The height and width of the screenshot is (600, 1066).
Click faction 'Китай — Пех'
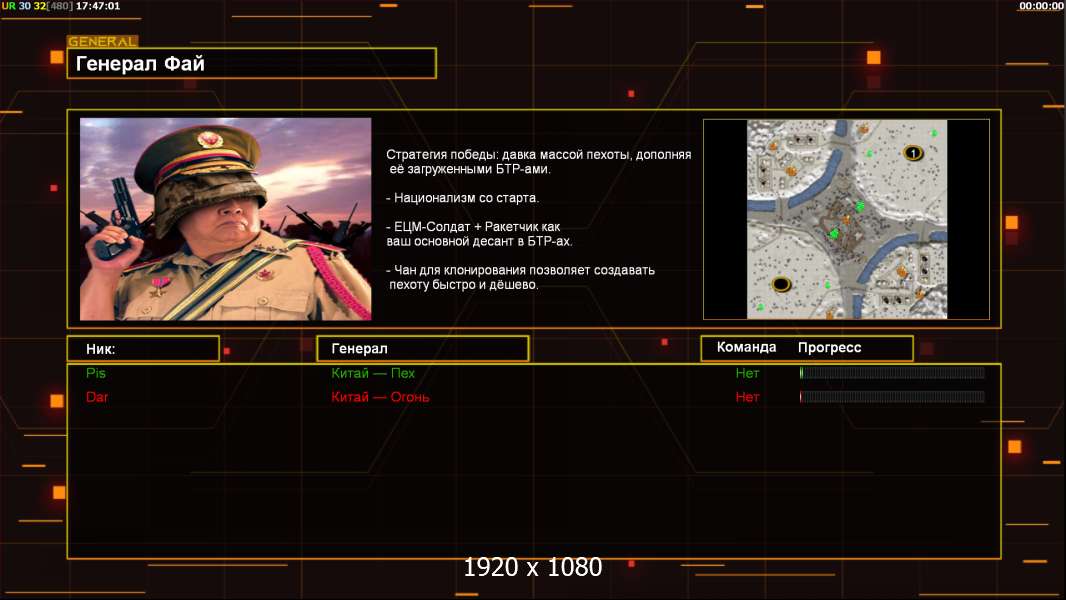pos(373,373)
